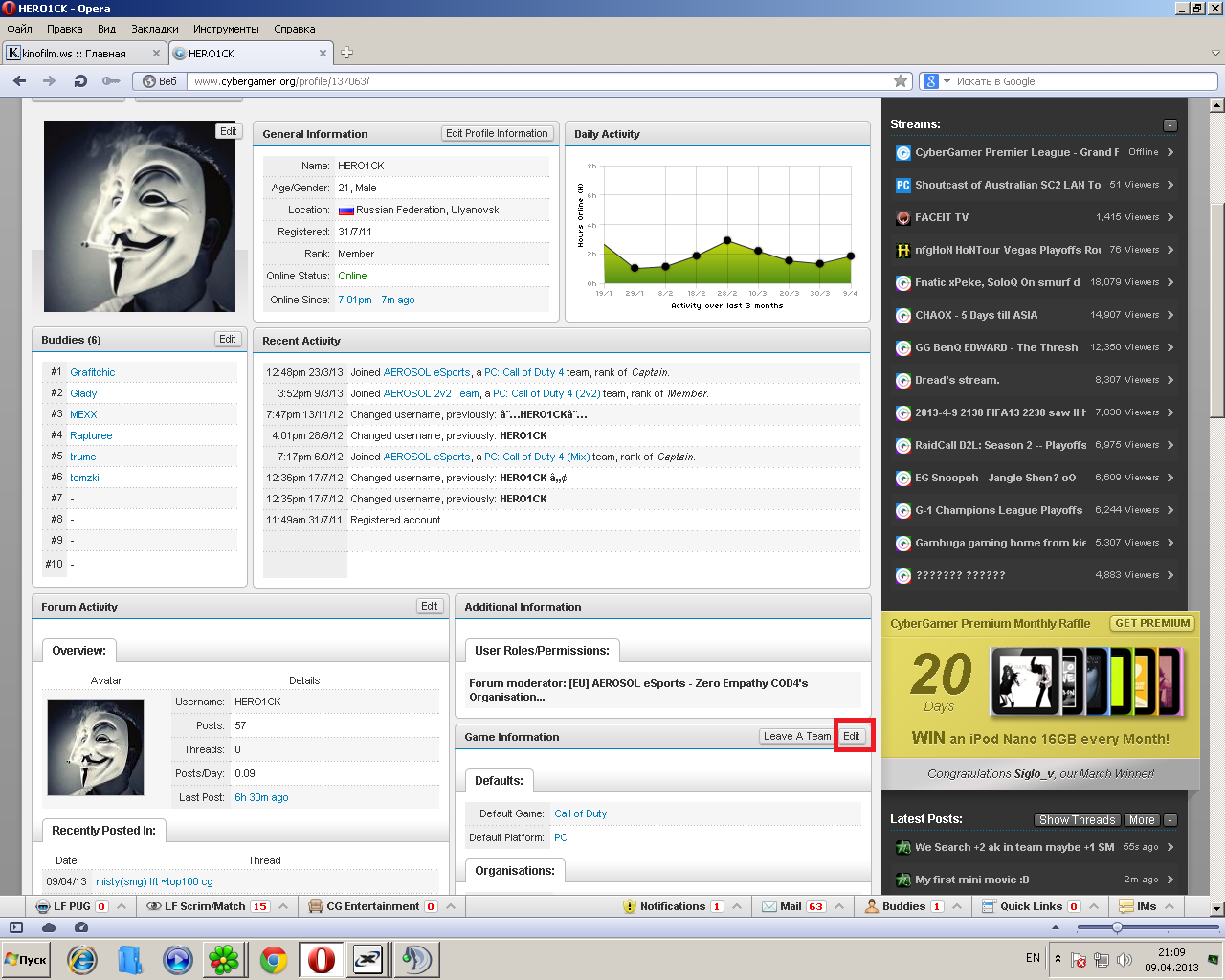Click the IMs icon in bottom bar

tap(1125, 906)
